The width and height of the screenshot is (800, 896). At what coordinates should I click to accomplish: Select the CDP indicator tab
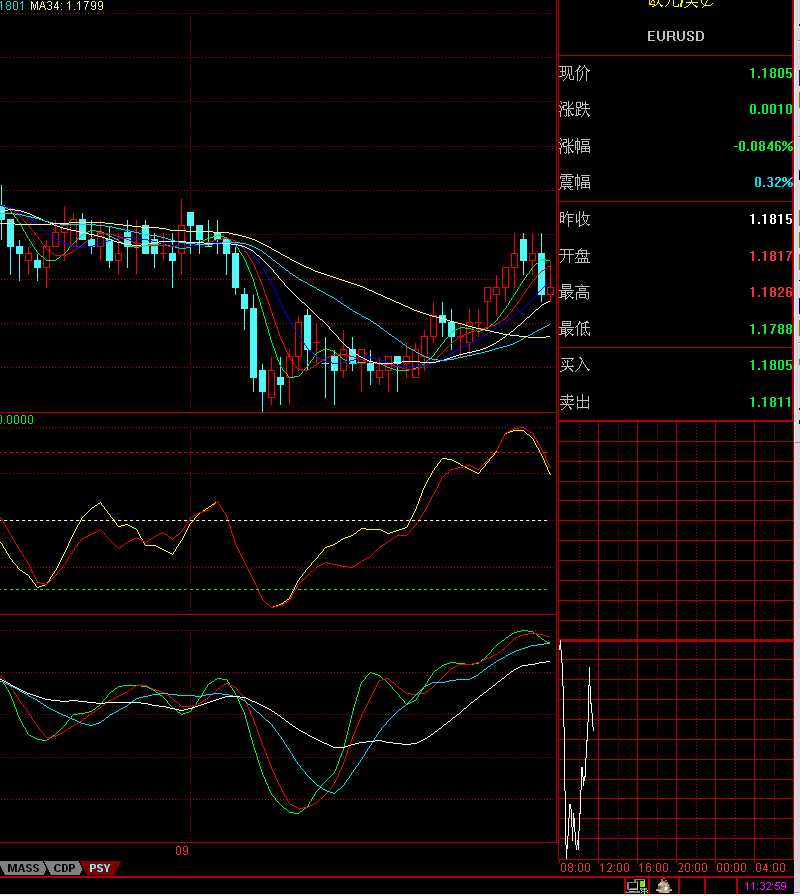(x=64, y=868)
